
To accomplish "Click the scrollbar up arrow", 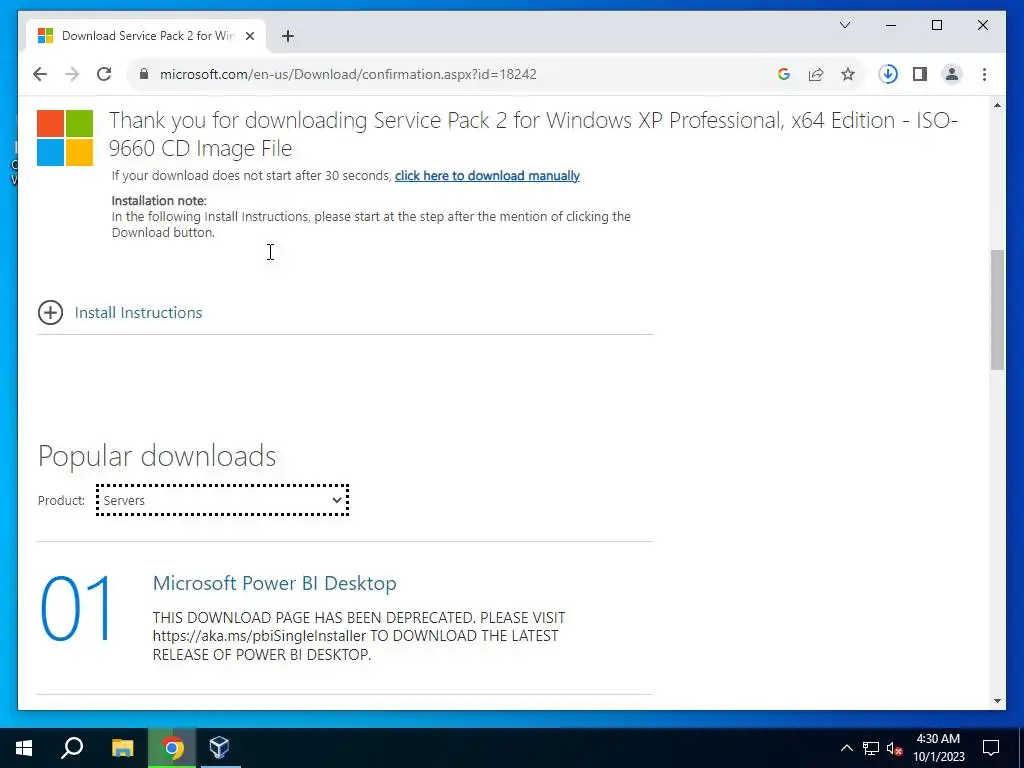I will click(997, 105).
